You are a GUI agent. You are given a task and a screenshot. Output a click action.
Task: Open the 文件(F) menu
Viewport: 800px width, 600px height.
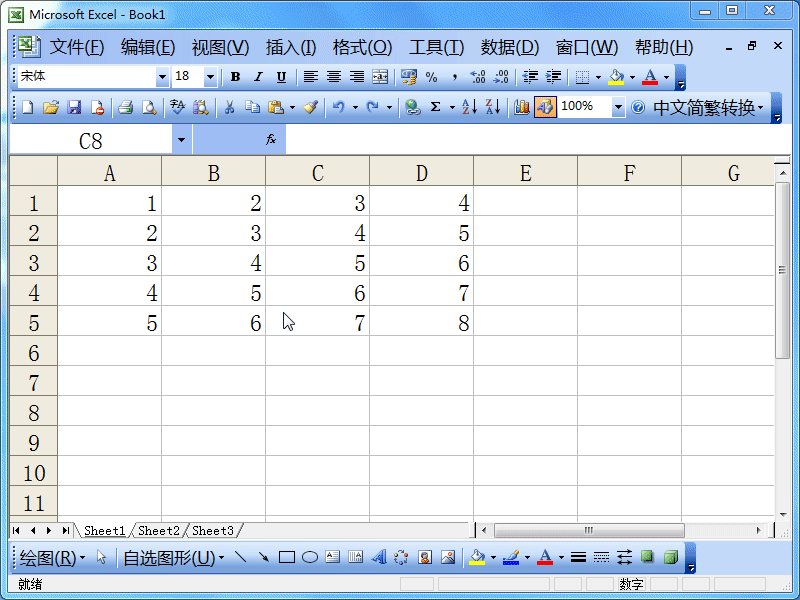77,47
